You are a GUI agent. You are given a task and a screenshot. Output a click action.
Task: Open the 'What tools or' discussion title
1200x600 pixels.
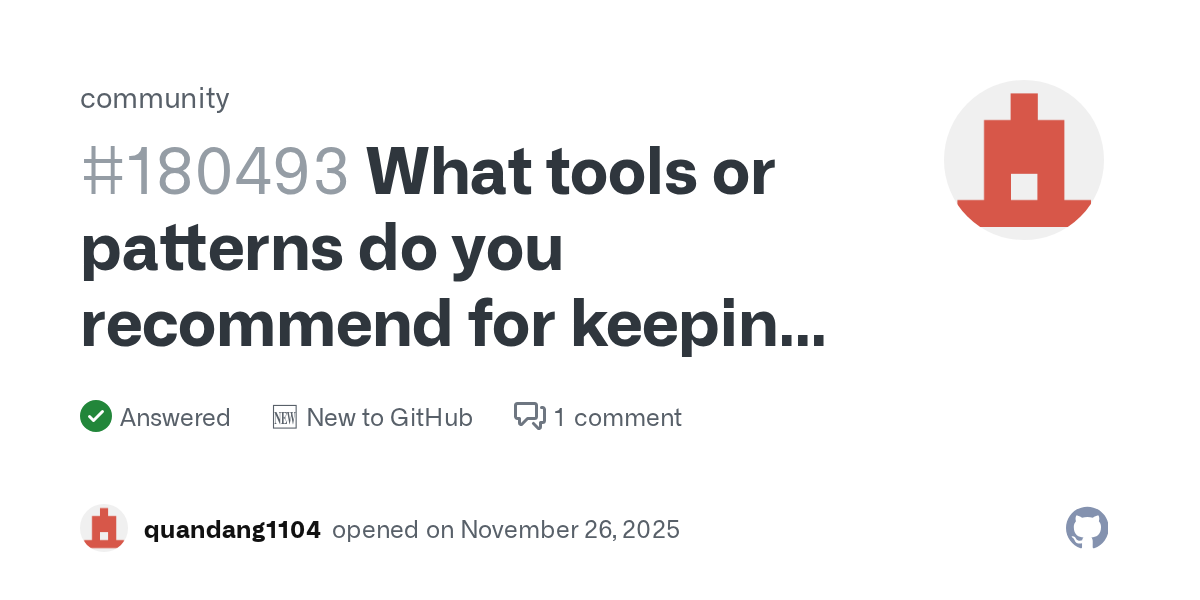click(570, 172)
